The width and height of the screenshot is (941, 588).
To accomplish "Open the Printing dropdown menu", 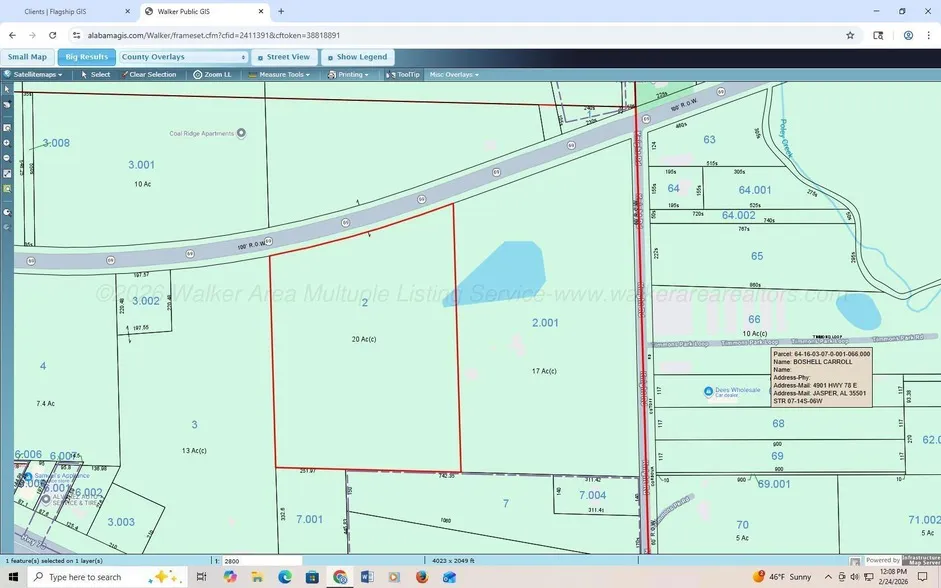I will 349,75.
